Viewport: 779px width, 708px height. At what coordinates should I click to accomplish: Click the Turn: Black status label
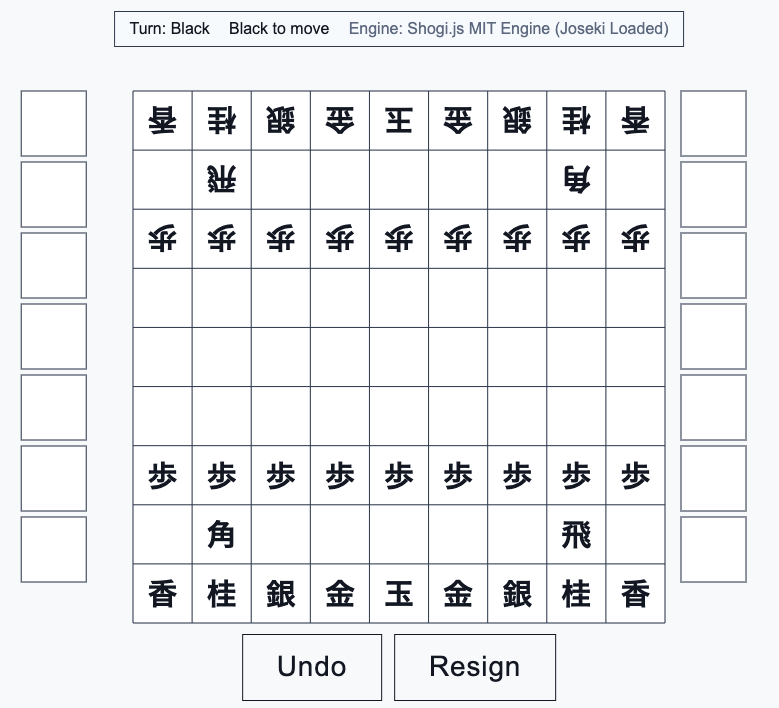click(169, 29)
